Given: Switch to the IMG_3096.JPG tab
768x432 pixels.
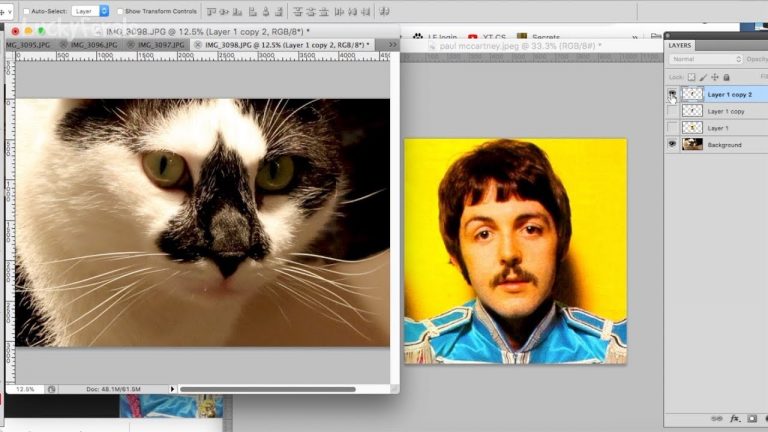Looking at the screenshot, I should click(x=90, y=45).
